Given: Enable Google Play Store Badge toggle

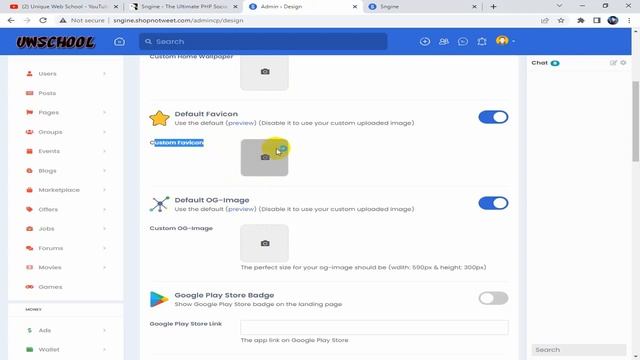Looking at the screenshot, I should (493, 298).
